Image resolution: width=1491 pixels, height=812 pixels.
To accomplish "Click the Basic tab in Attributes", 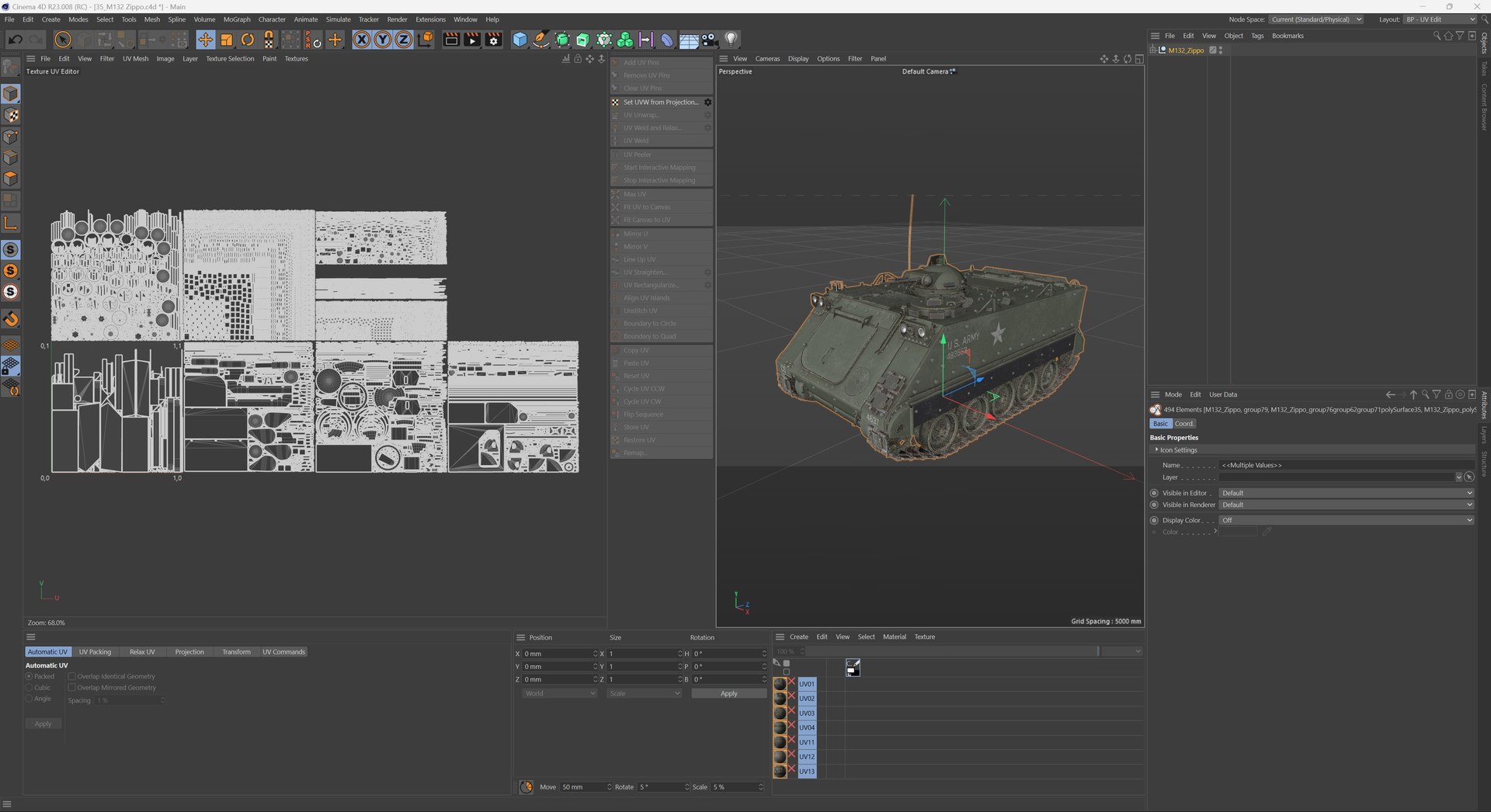I will click(1160, 424).
